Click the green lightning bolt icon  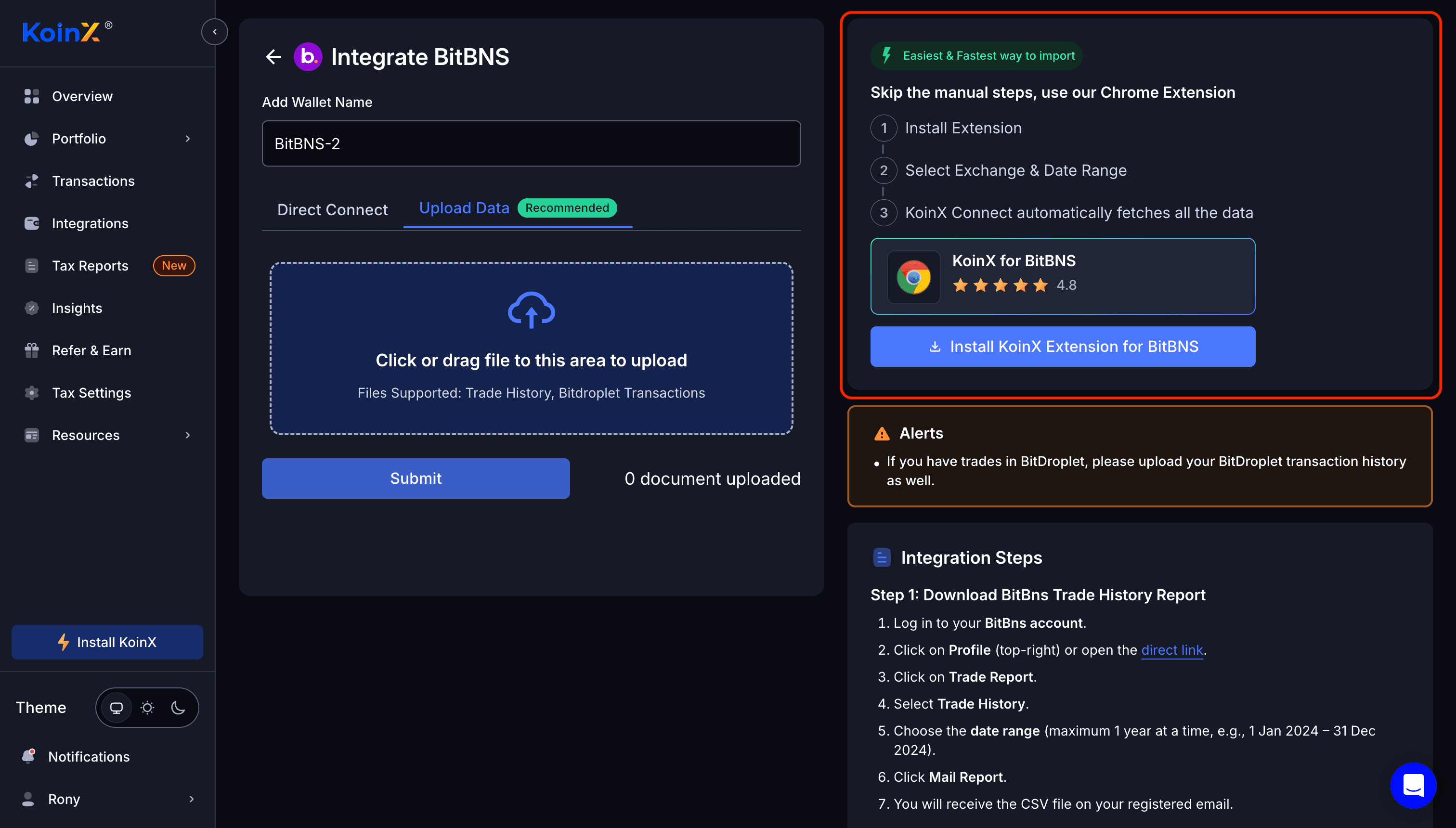pyautogui.click(x=886, y=55)
